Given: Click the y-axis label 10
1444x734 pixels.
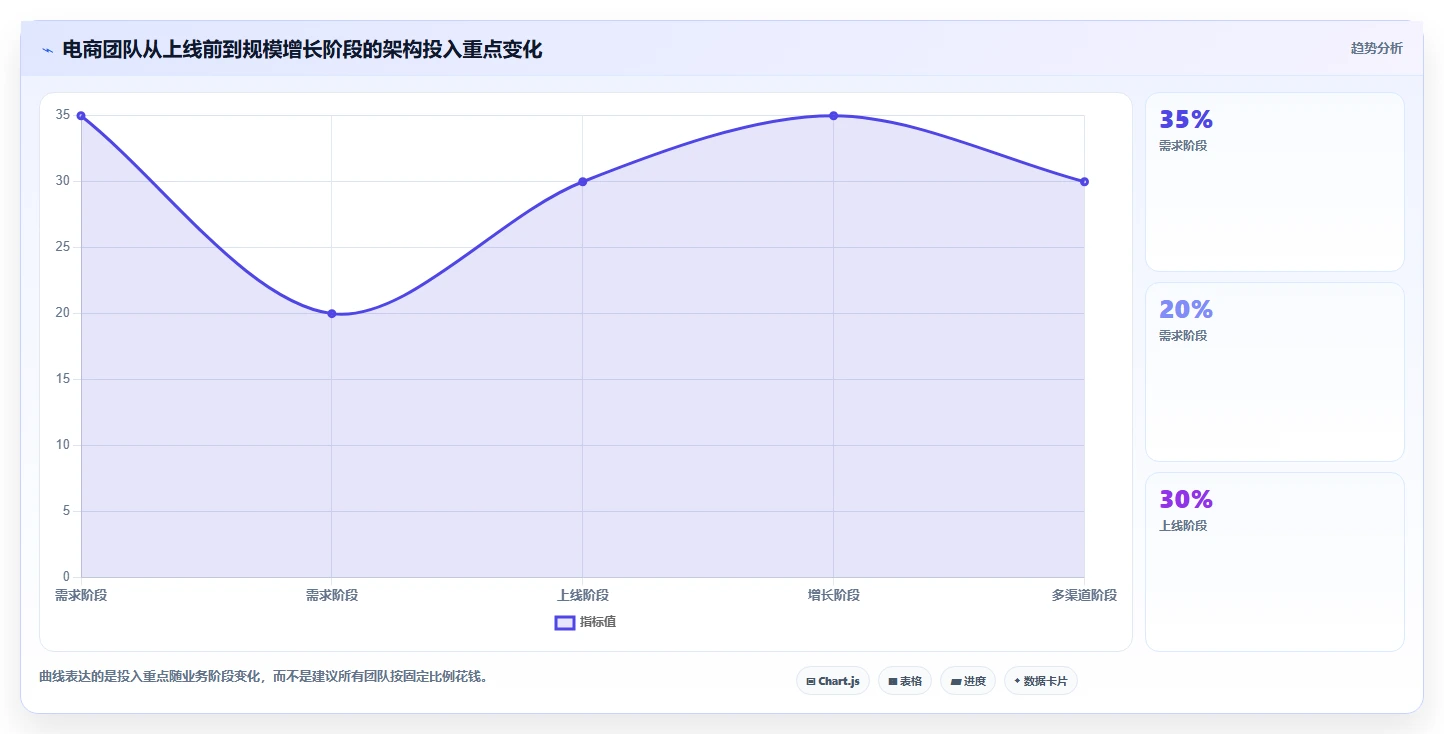Looking at the screenshot, I should 63,445.
